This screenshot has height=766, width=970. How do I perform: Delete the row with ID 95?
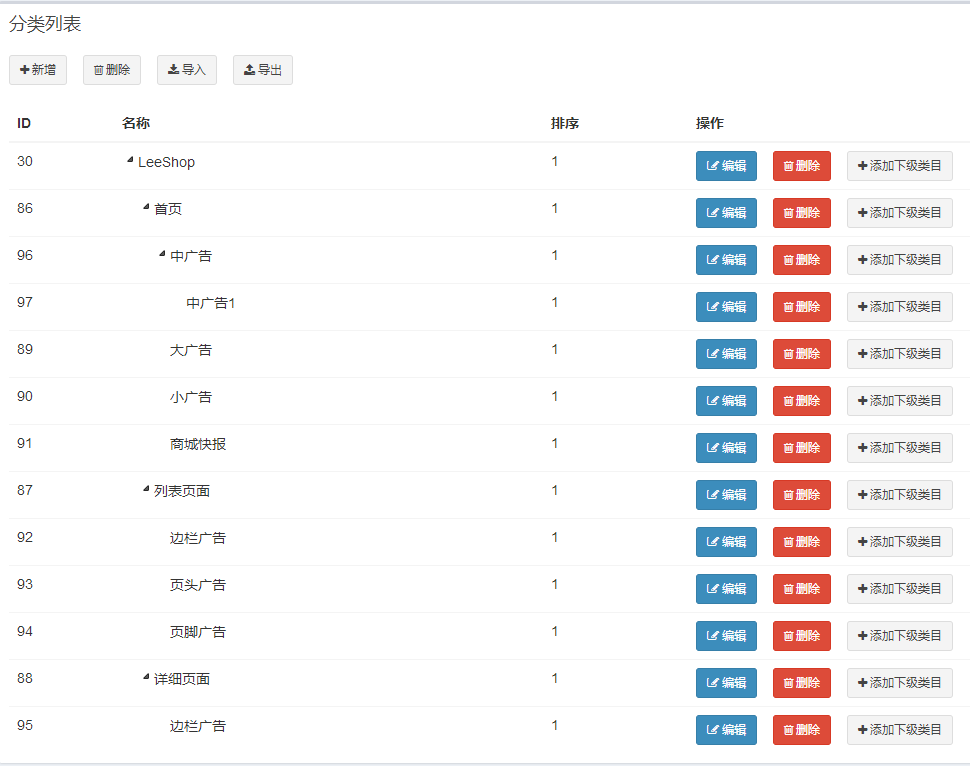point(802,730)
